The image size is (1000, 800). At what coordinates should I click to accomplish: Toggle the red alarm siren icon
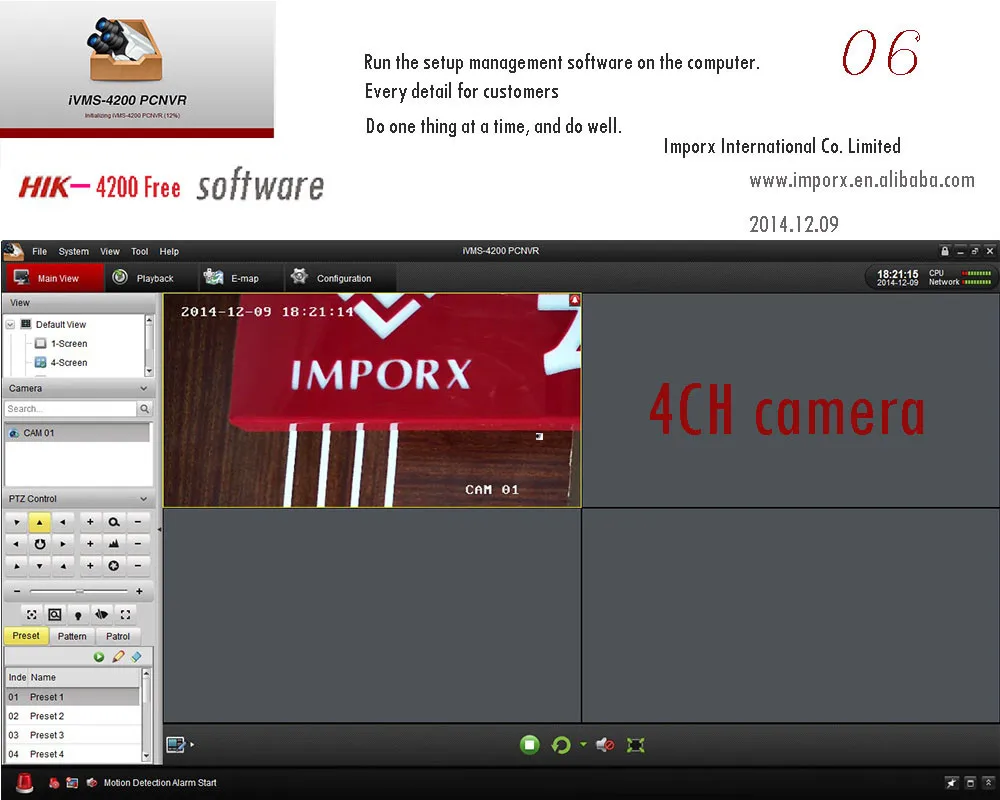point(24,782)
